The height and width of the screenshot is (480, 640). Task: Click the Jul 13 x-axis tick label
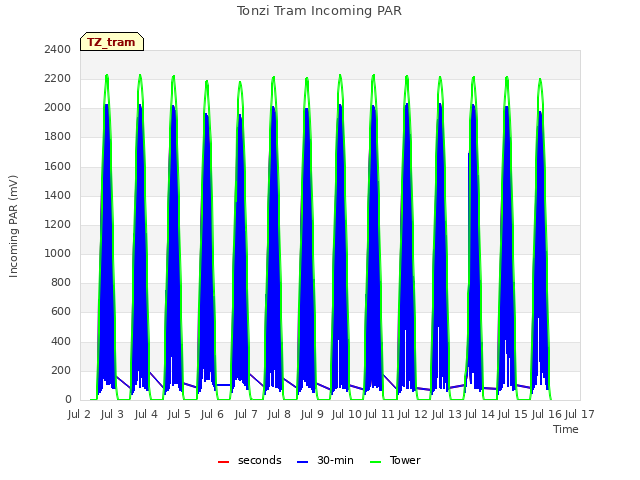446,414
